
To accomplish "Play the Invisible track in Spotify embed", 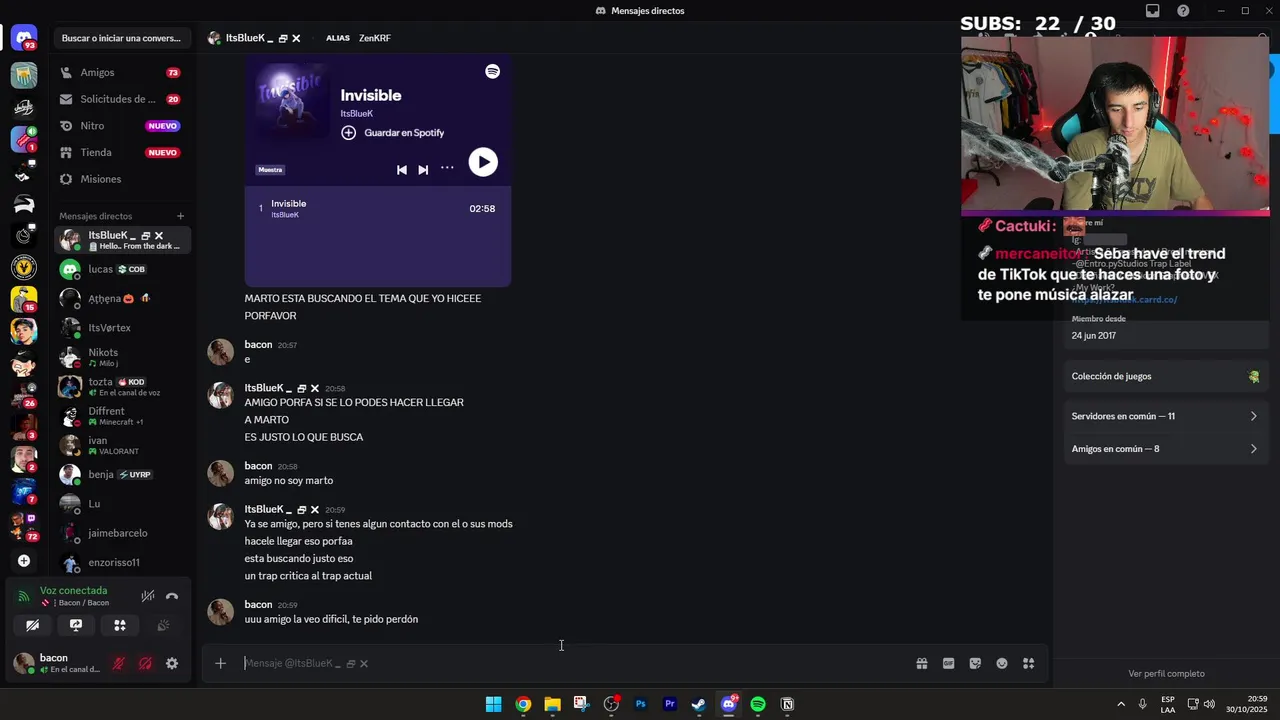I will (x=483, y=162).
